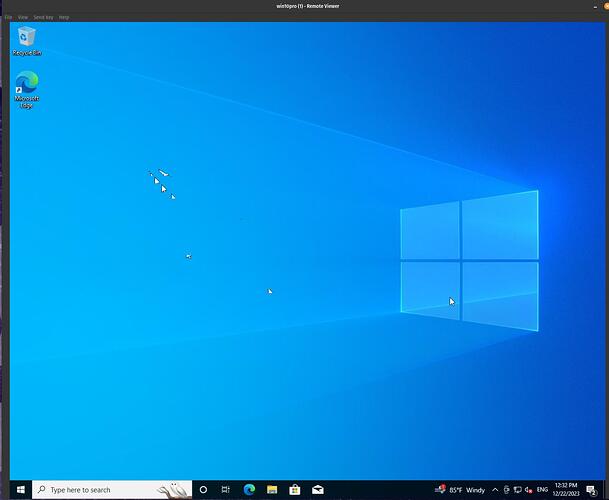Open the Action Center notifications icon
This screenshot has width=609, height=500.
tap(592, 490)
